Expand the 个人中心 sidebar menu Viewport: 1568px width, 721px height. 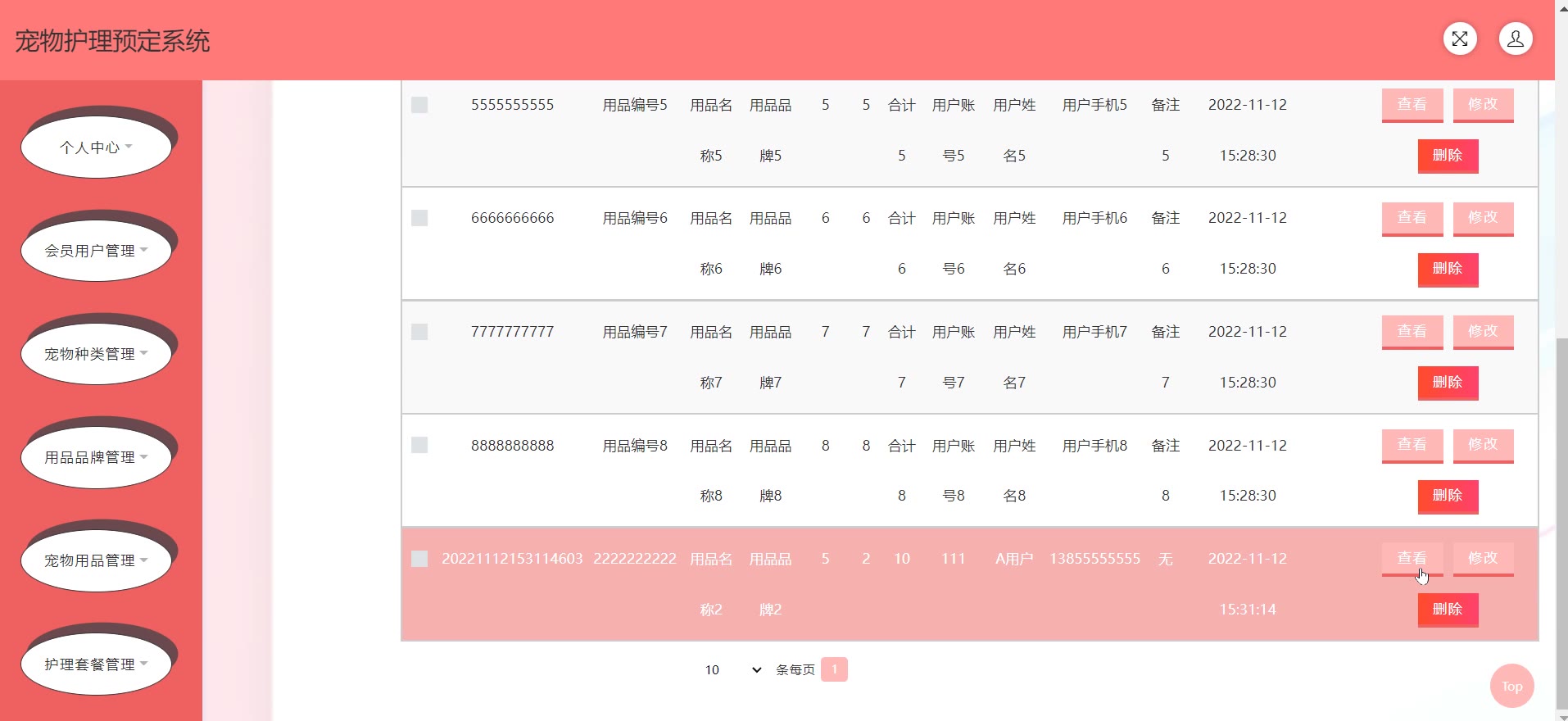point(96,147)
